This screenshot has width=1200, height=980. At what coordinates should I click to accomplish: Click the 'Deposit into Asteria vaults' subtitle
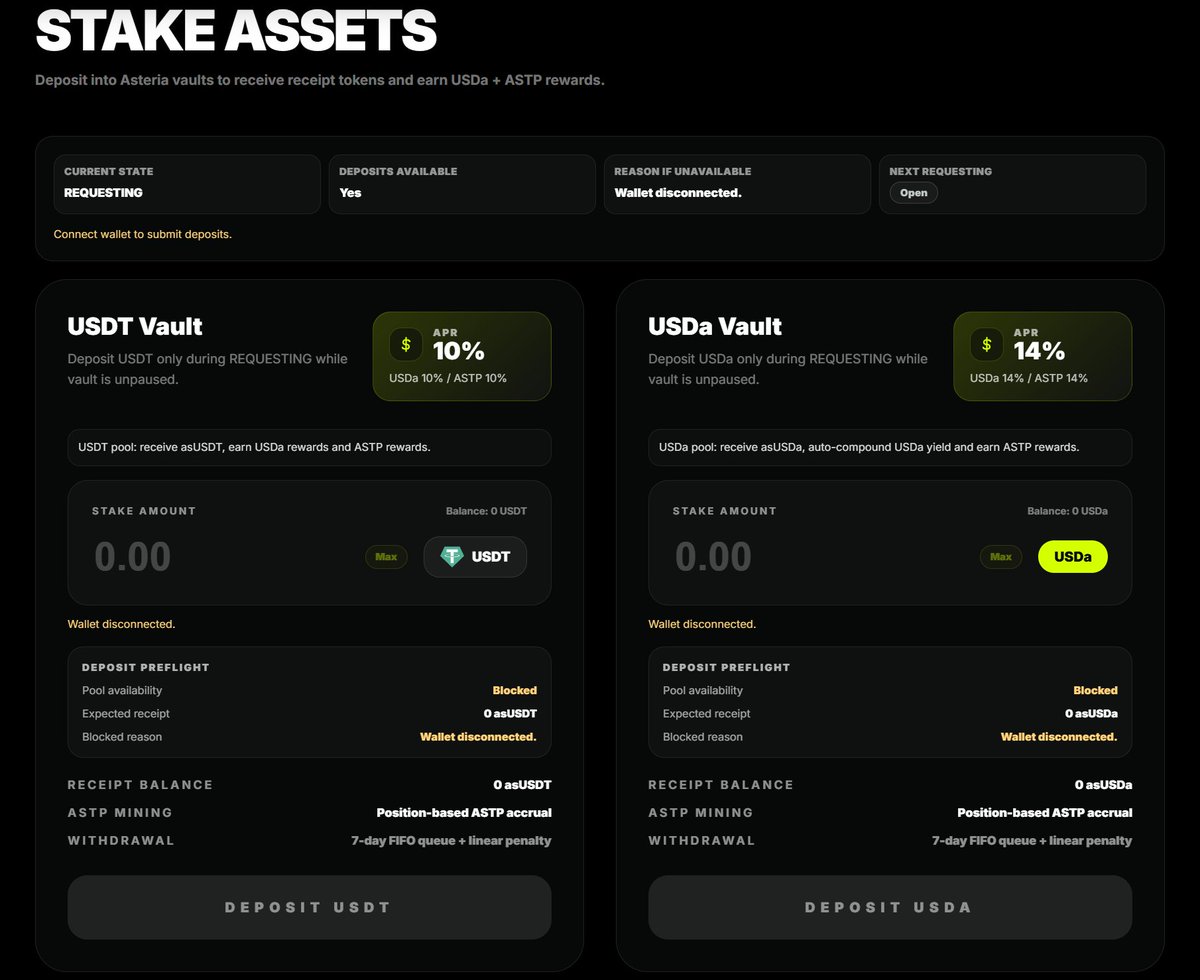320,79
